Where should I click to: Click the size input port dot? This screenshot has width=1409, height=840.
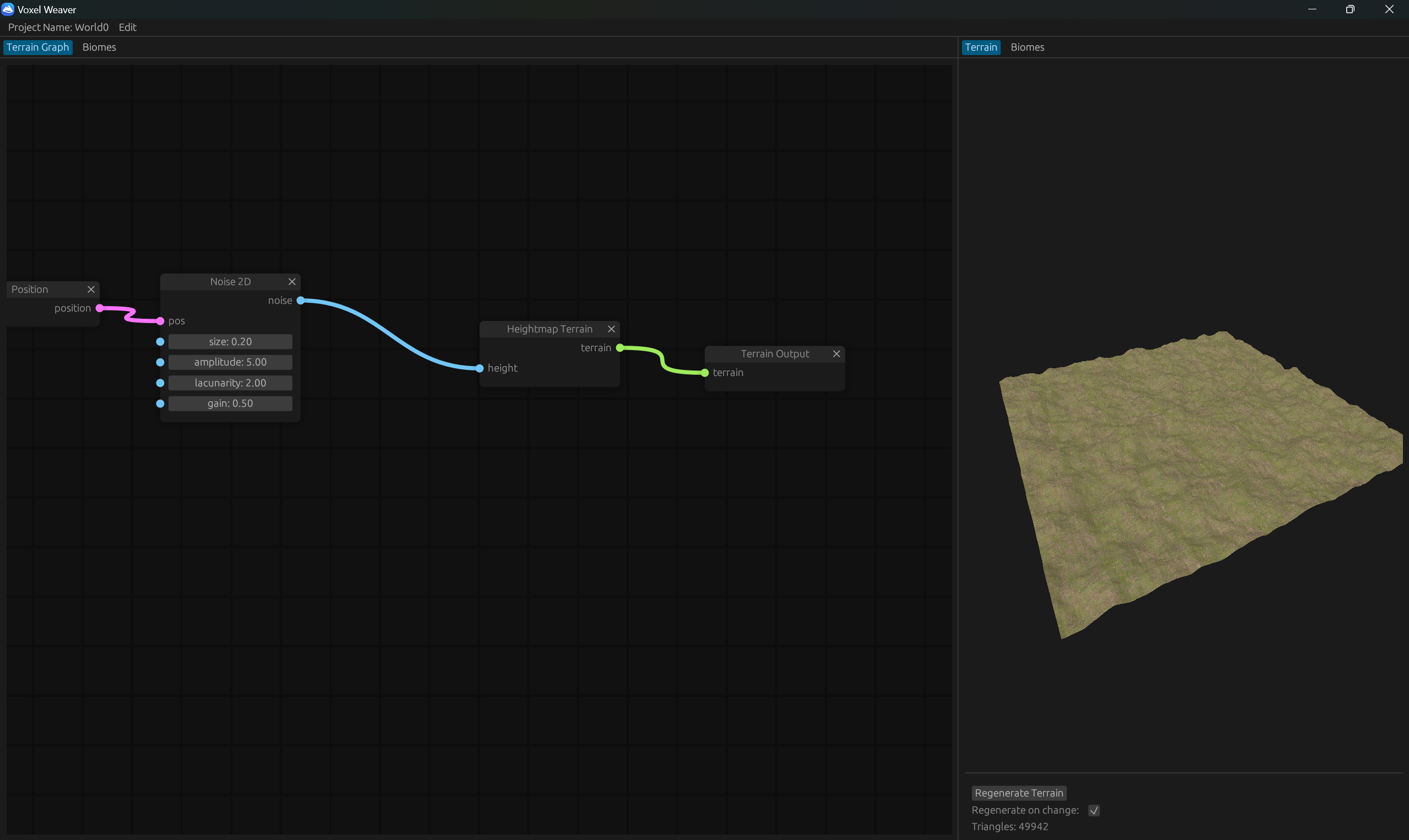pyautogui.click(x=160, y=342)
